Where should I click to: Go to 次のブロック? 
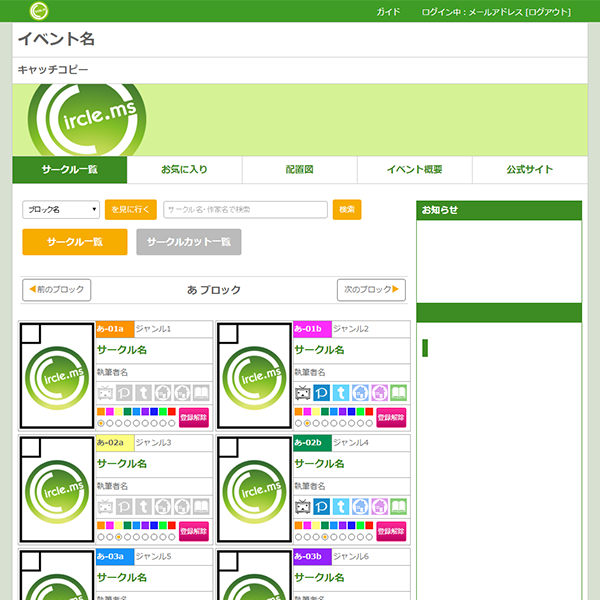click(371, 290)
